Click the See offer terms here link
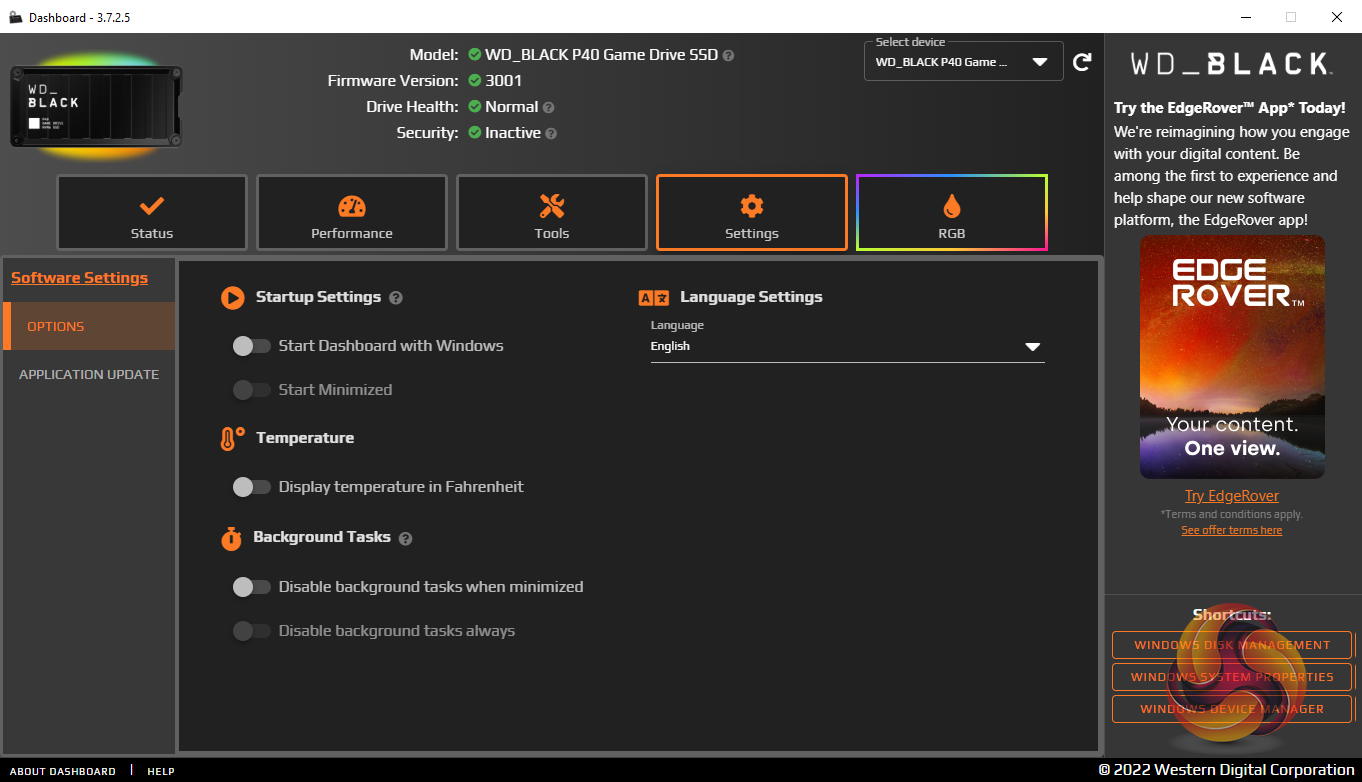1362x782 pixels. coord(1232,530)
